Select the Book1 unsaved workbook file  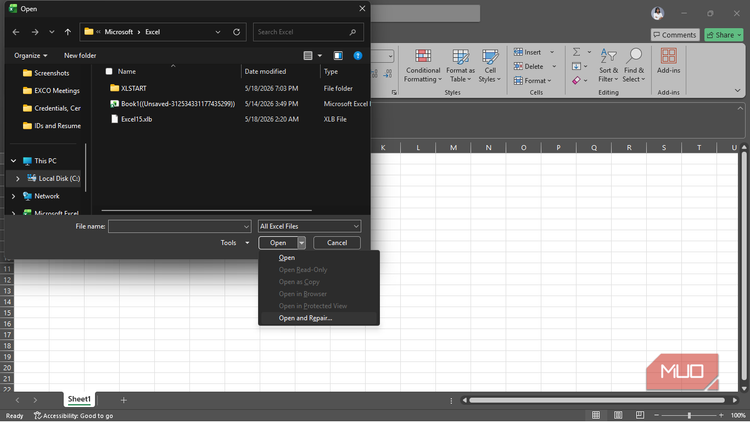tap(177, 104)
